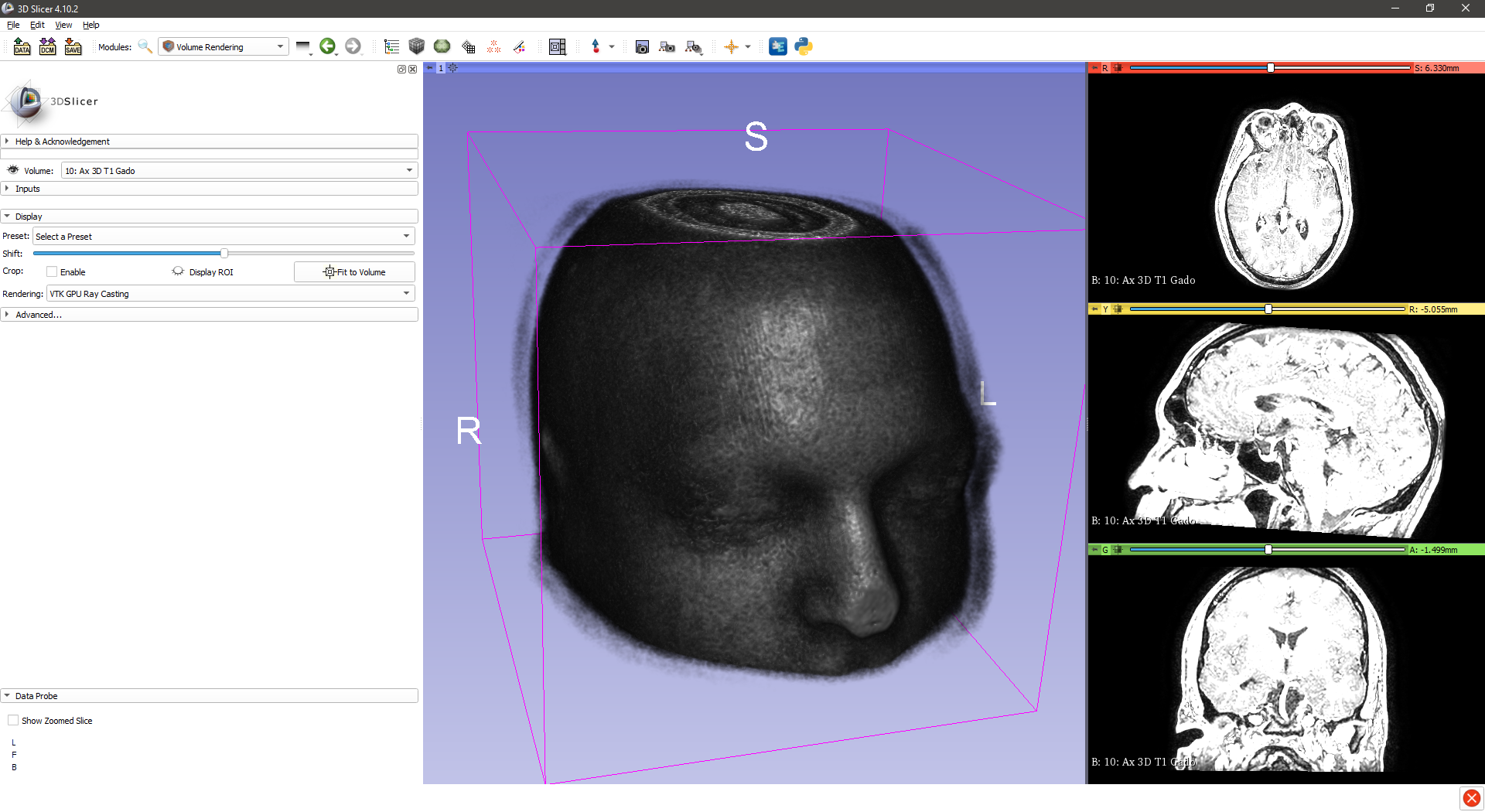The height and width of the screenshot is (812, 1485).
Task: Click the Load DATA toolbar icon
Action: pyautogui.click(x=22, y=46)
